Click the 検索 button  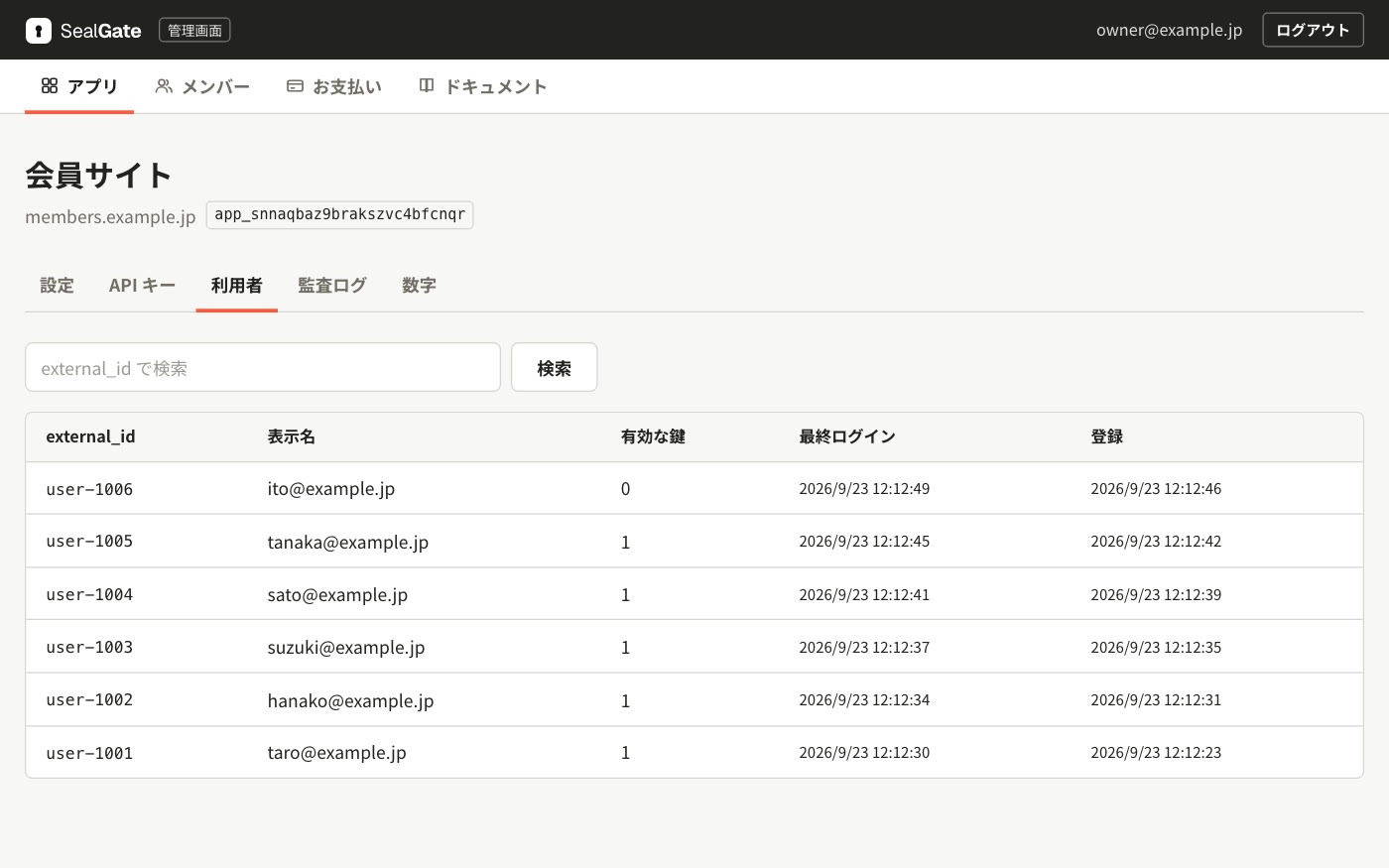click(x=554, y=368)
